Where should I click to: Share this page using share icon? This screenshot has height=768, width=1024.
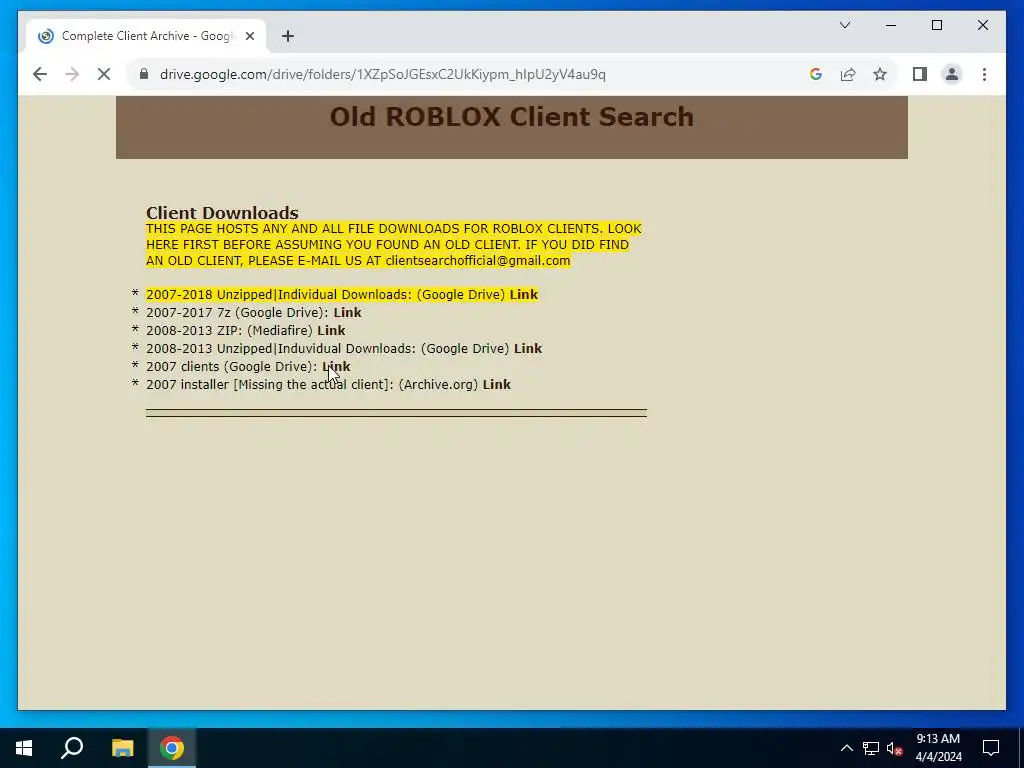pos(848,74)
